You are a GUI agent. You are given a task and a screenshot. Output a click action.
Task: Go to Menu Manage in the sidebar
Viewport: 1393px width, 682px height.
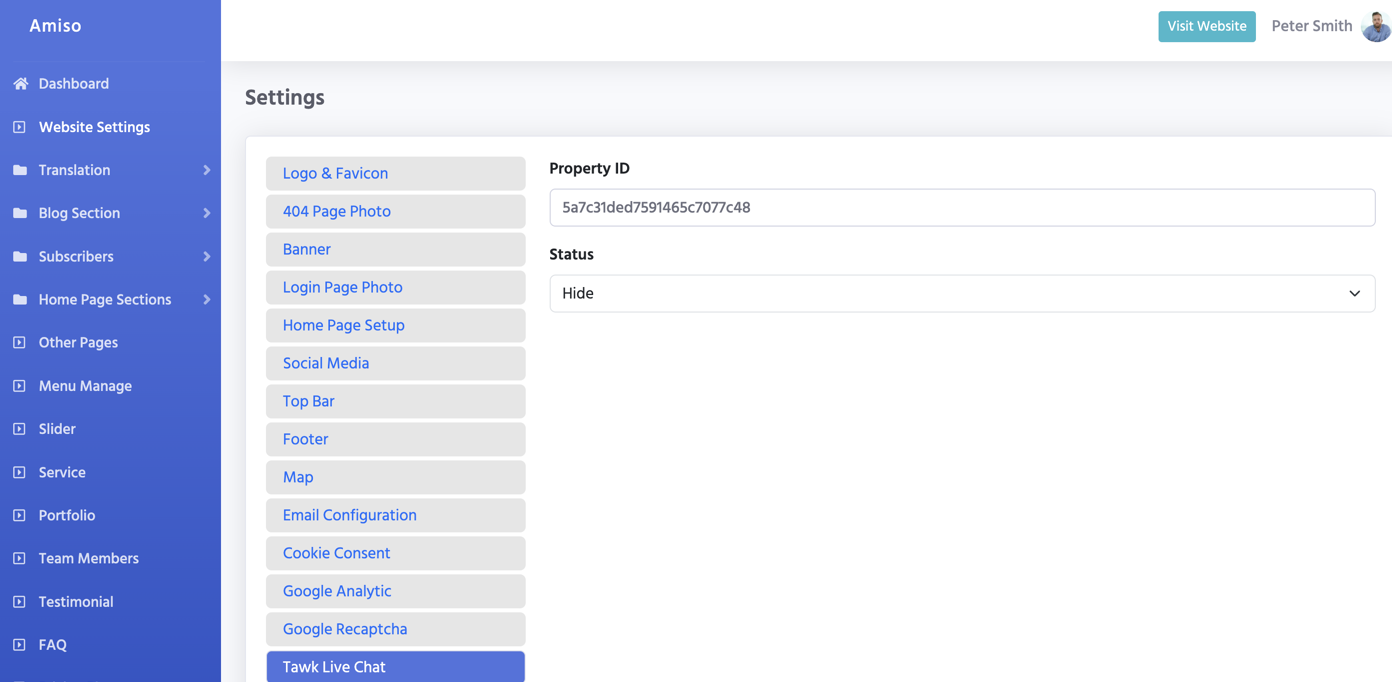click(85, 386)
